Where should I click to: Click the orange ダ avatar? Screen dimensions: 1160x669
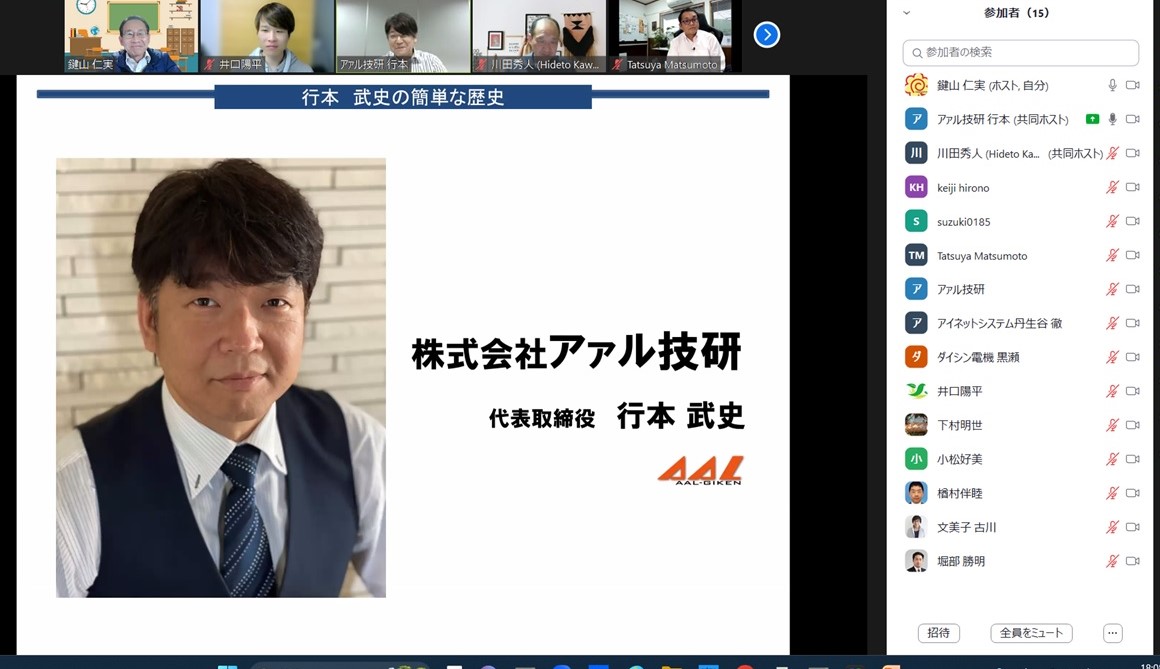916,357
